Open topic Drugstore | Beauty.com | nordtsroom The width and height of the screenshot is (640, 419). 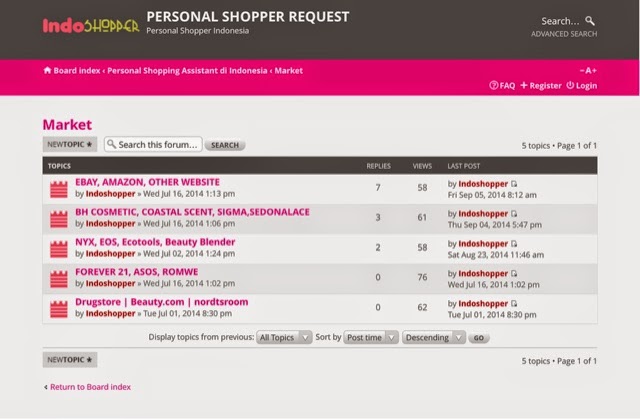pyautogui.click(x=162, y=302)
